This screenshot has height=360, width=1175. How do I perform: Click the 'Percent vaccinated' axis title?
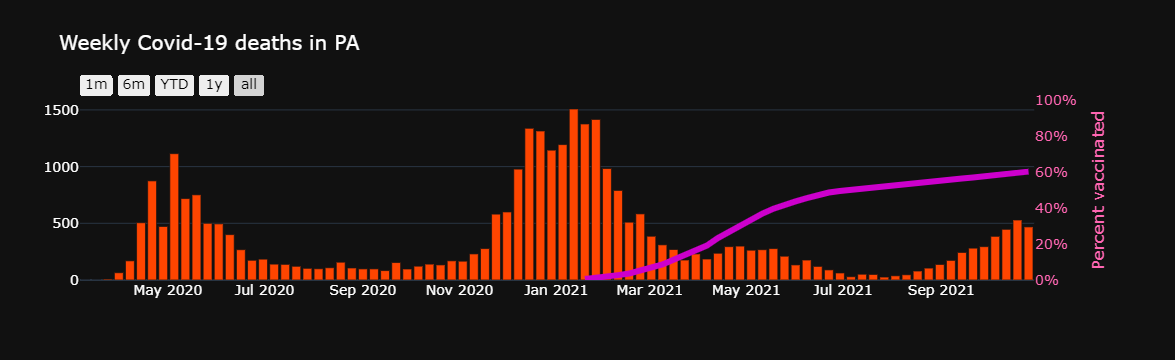coord(1098,190)
